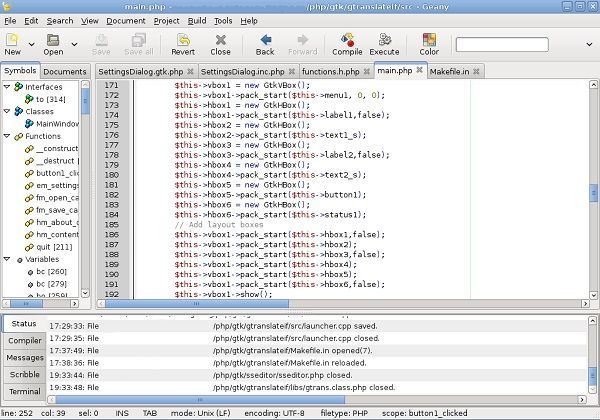This screenshot has width=600, height=420.
Task: Select the fm_open_ca function symbol
Action: [x=51, y=198]
